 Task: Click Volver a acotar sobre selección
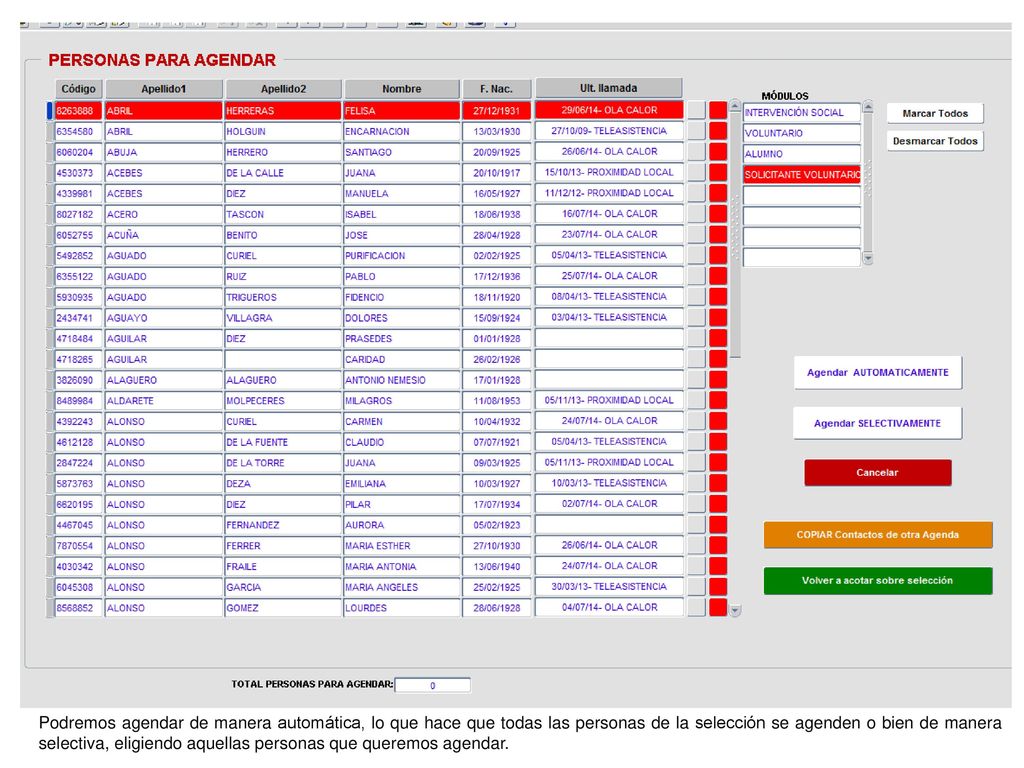pos(878,581)
